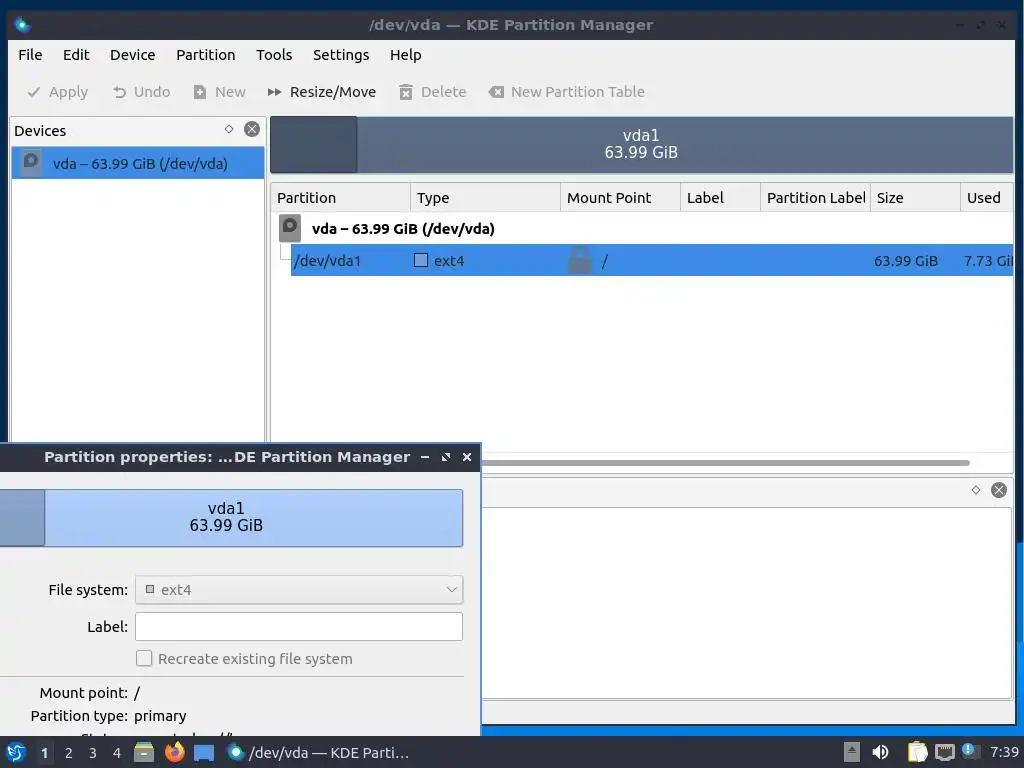This screenshot has width=1024, height=768.
Task: Open the application launcher menu in taskbar
Action: pyautogui.click(x=16, y=752)
